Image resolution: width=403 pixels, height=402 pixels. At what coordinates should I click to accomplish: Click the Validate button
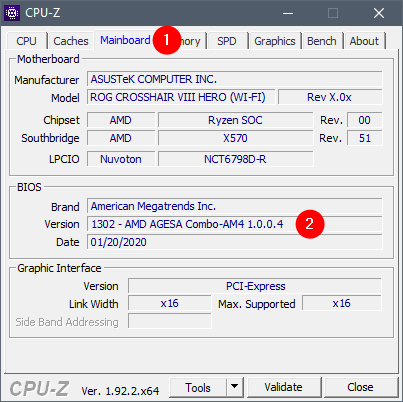(x=284, y=387)
